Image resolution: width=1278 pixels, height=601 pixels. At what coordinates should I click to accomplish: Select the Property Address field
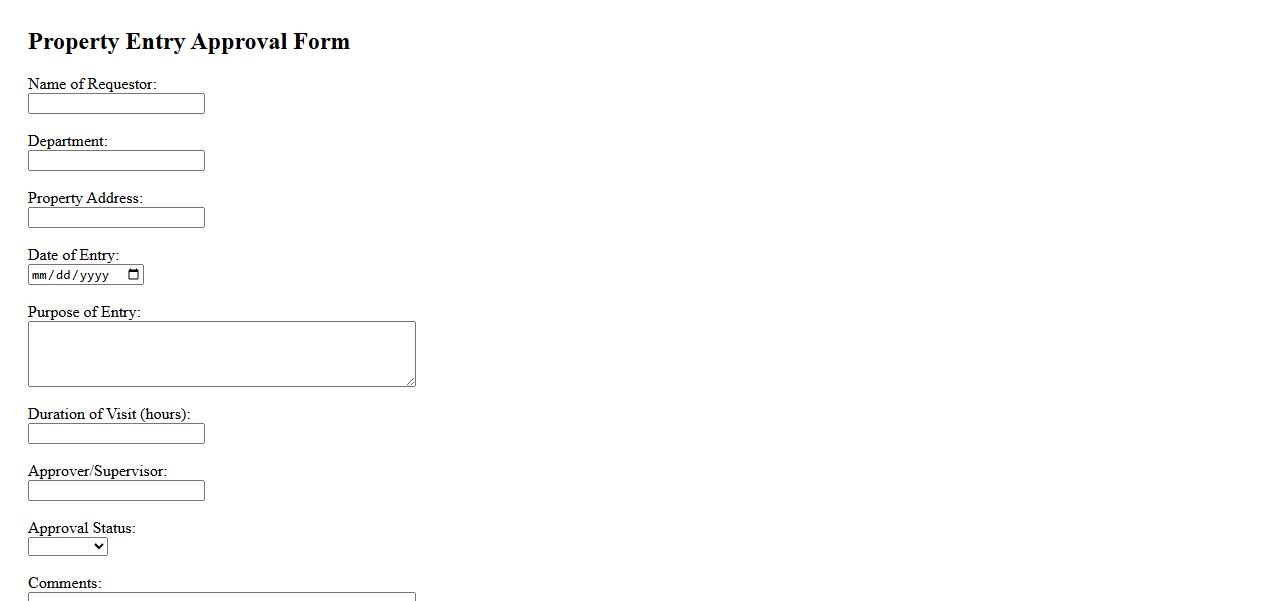(x=116, y=218)
